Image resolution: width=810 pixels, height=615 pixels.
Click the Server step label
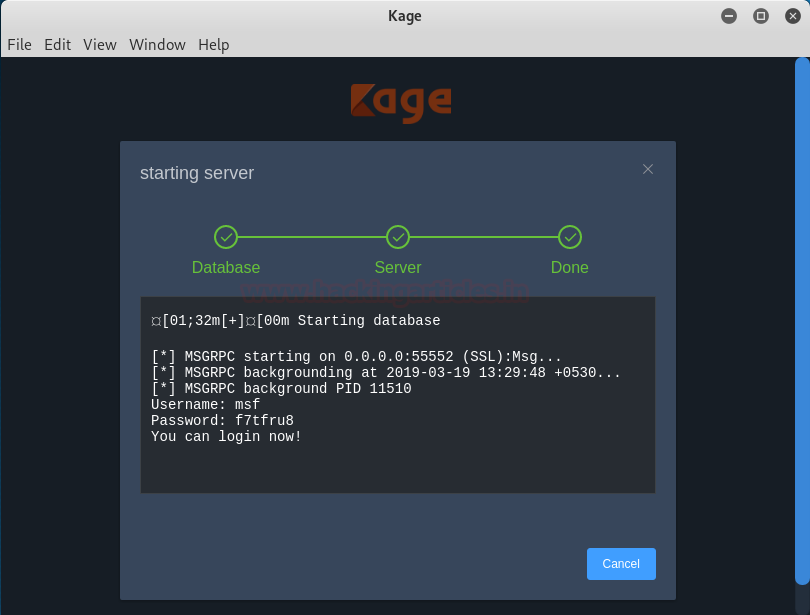click(x=398, y=267)
